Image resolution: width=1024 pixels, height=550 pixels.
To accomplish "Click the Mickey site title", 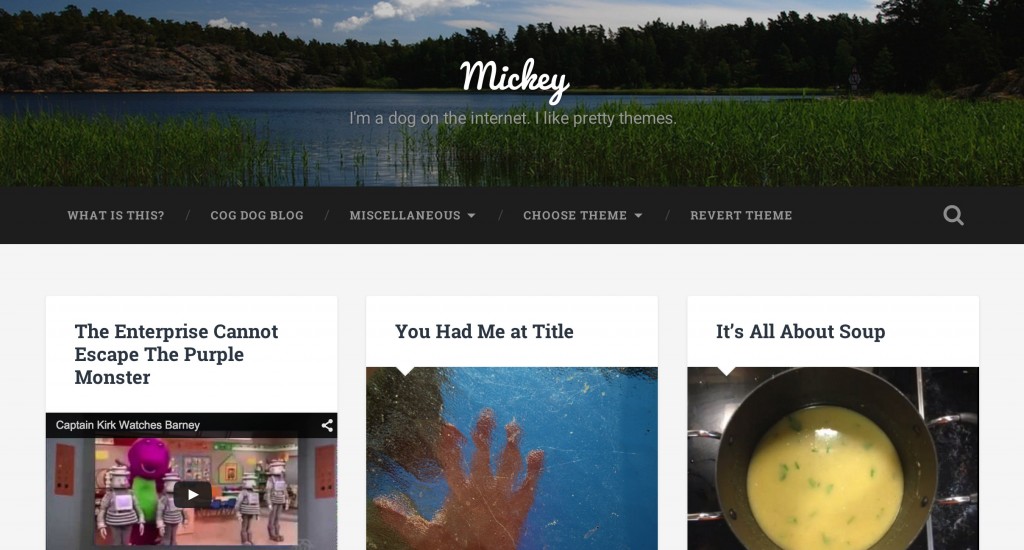I will pos(514,79).
